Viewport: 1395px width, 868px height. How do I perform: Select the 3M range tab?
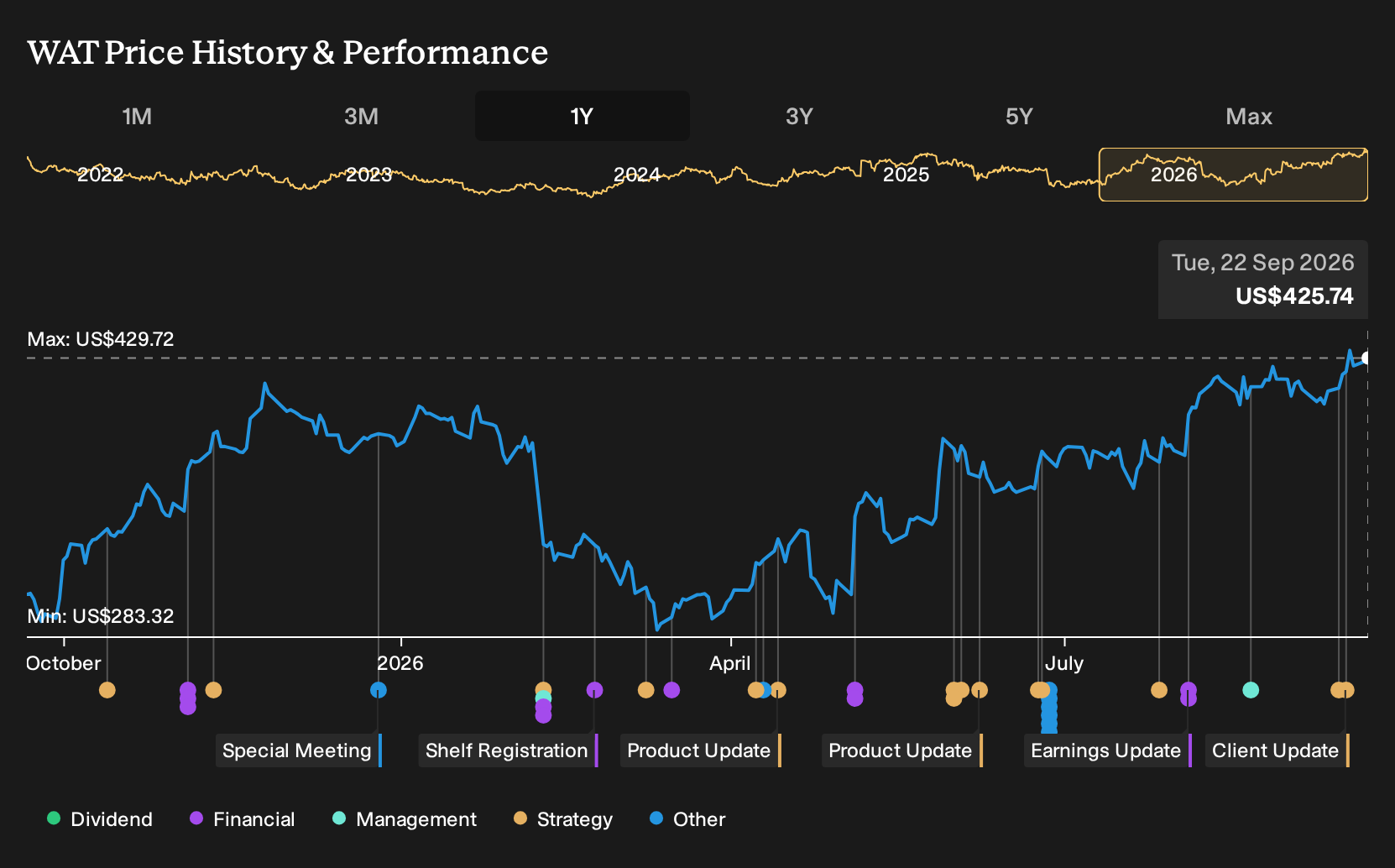point(361,116)
